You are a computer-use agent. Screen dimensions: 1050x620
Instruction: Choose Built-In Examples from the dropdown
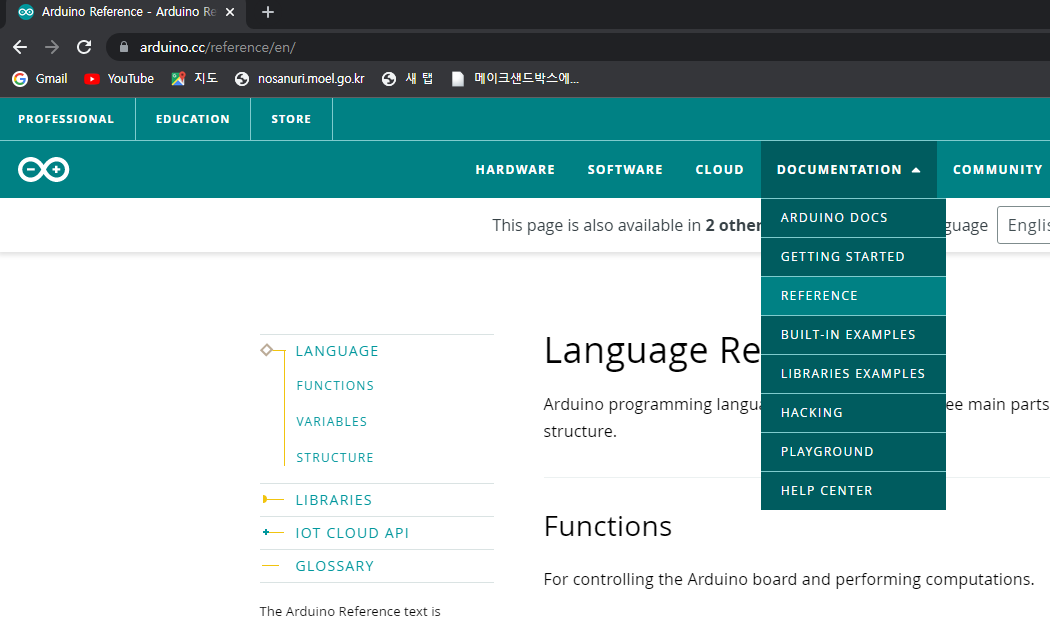point(853,334)
